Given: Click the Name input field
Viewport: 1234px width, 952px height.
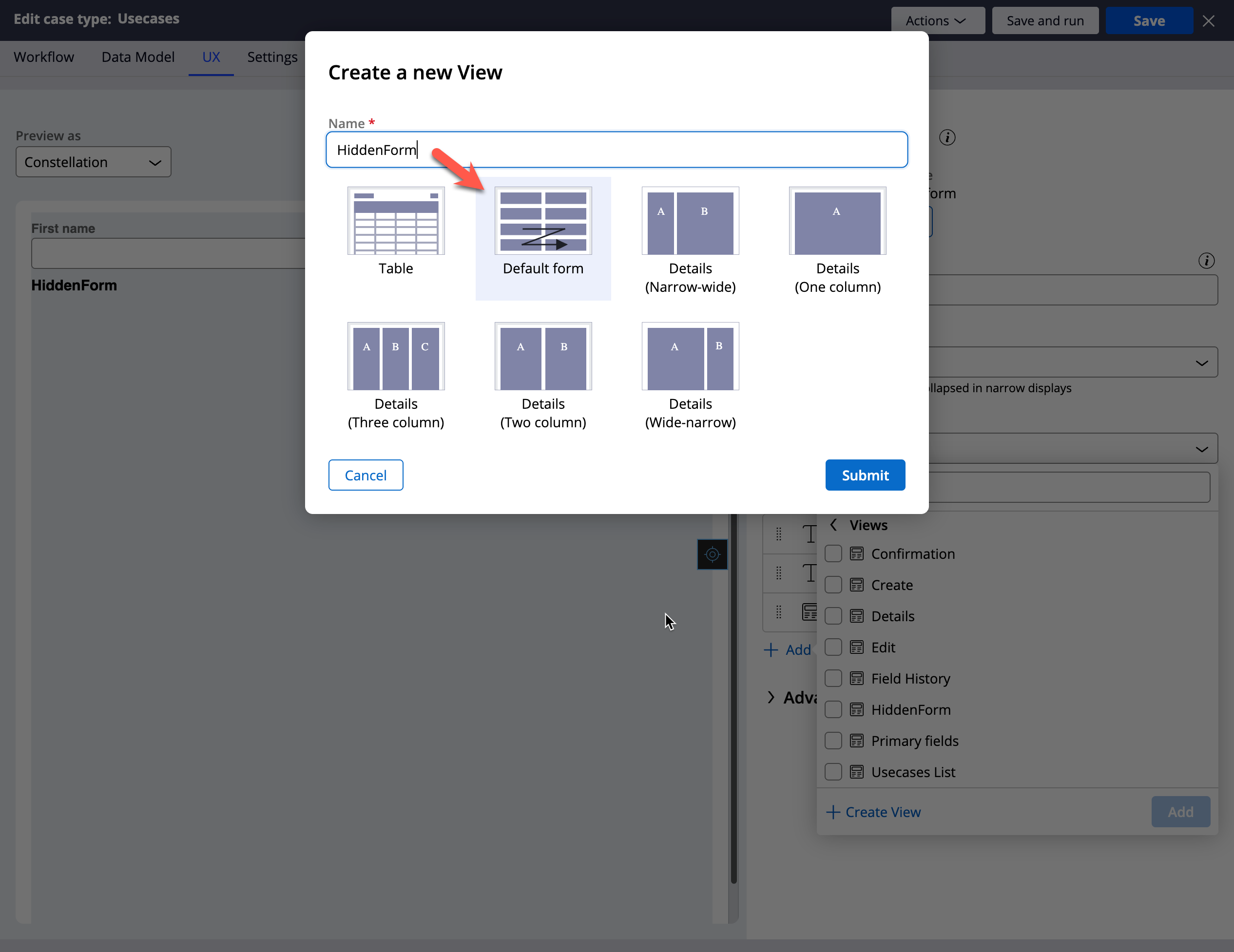Looking at the screenshot, I should click(x=617, y=150).
